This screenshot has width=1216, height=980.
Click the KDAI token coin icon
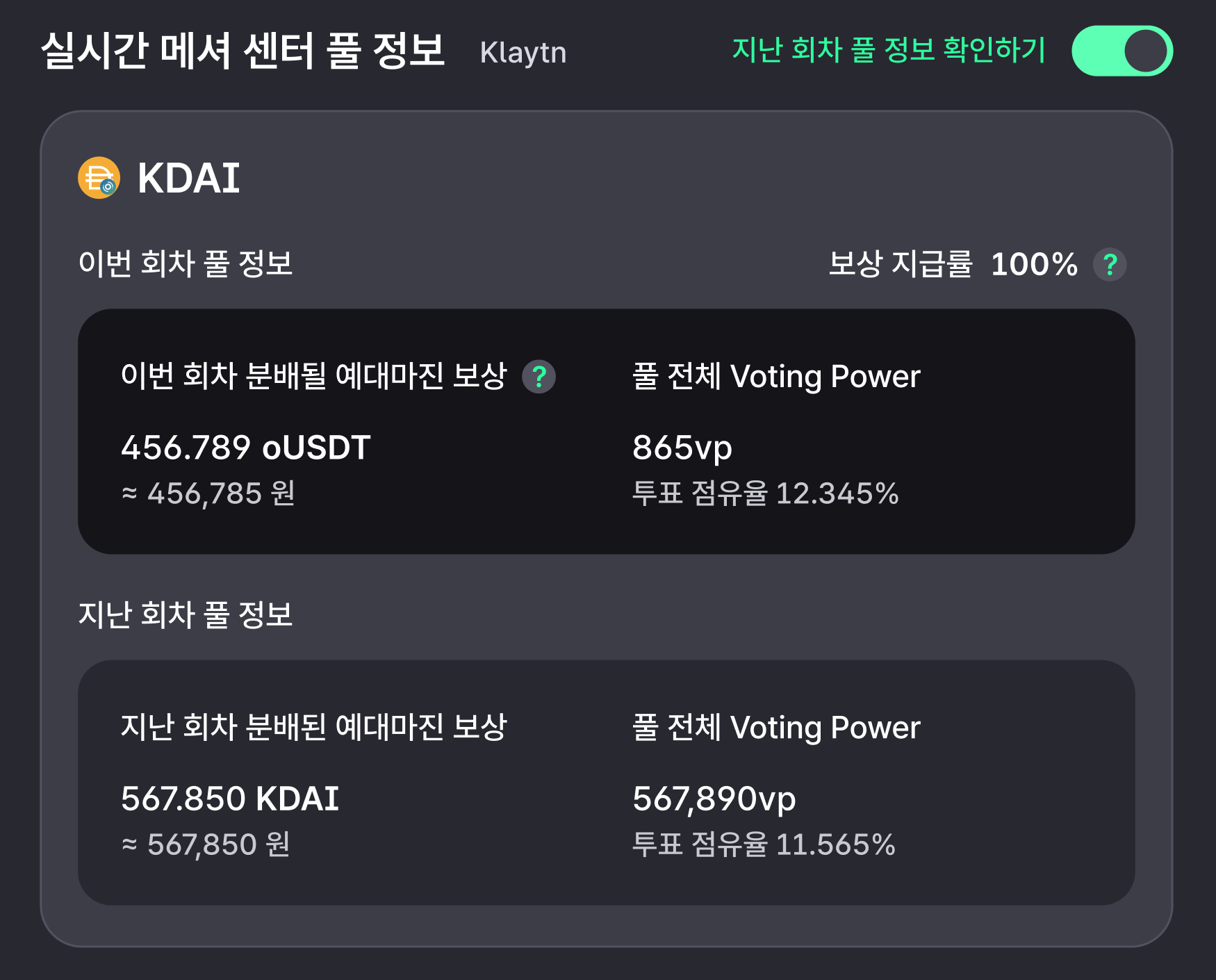99,178
